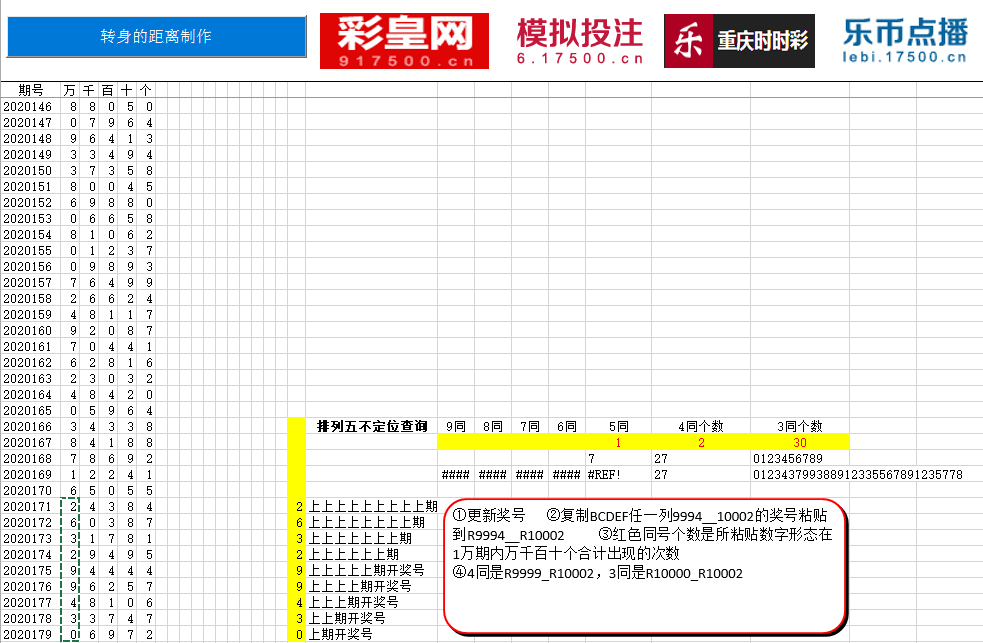Screen dimensions: 983x643
Task: Select issue cell 2020166
Action: [31, 426]
